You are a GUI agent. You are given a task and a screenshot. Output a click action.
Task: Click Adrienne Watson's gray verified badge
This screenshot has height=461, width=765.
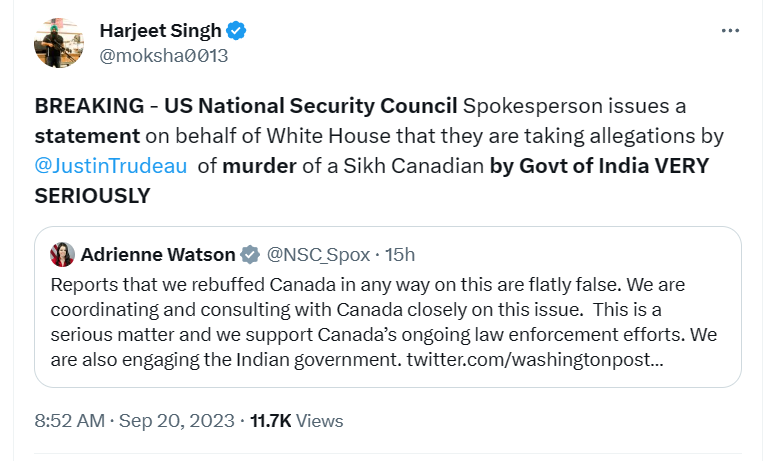[x=250, y=255]
